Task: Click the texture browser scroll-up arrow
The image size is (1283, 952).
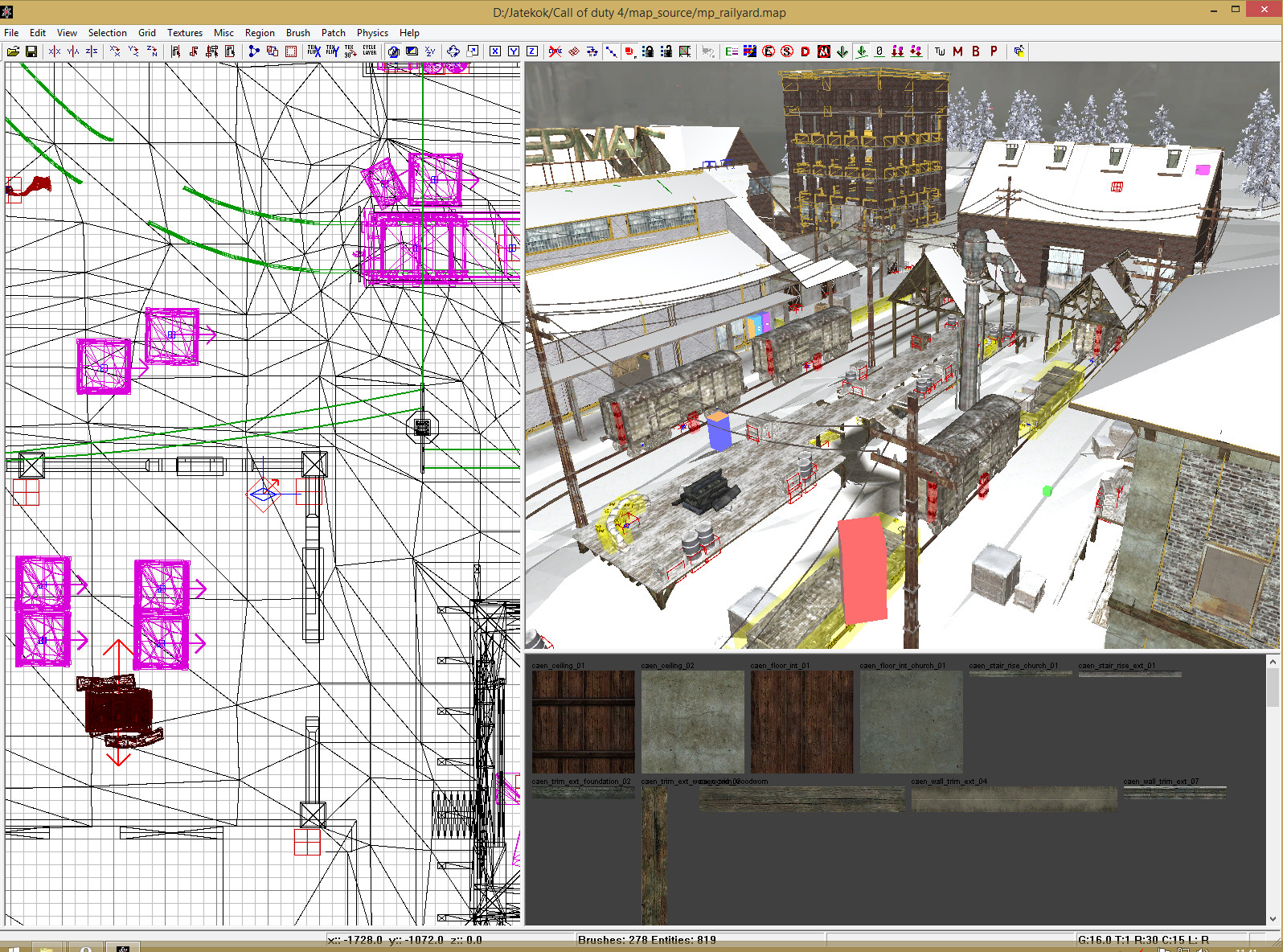Action: (x=1273, y=661)
